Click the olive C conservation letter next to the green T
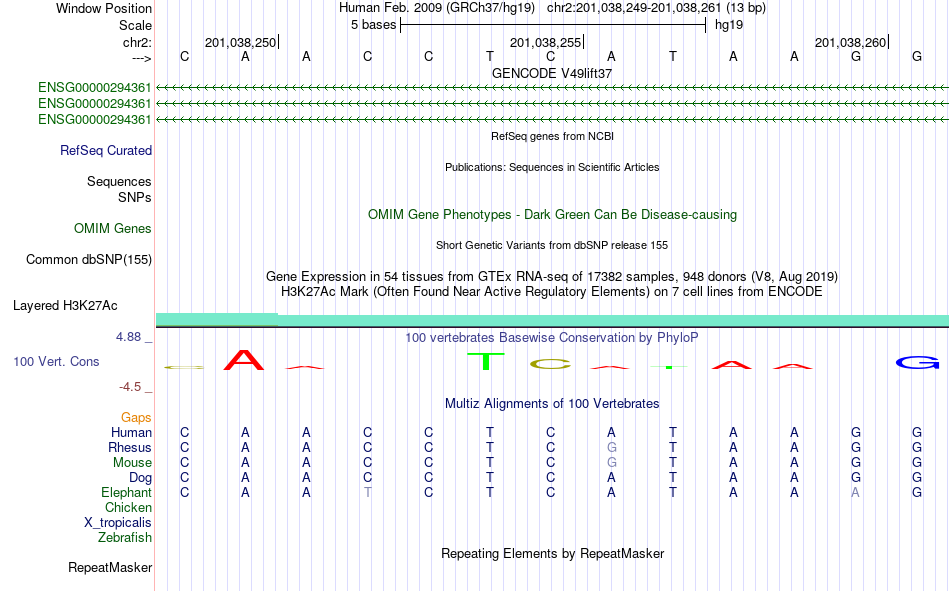This screenshot has width=950, height=591. (x=550, y=364)
